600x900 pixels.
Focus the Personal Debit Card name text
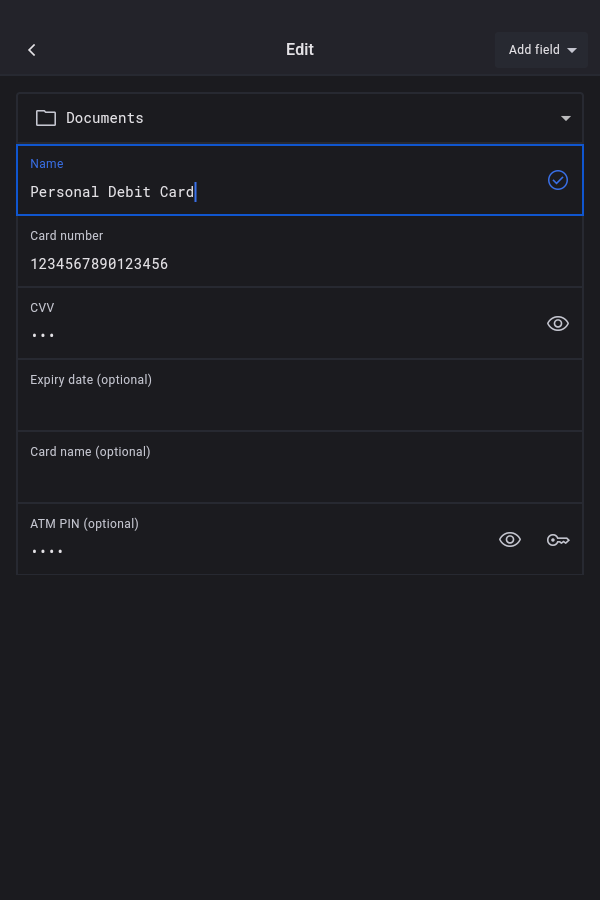coord(112,192)
